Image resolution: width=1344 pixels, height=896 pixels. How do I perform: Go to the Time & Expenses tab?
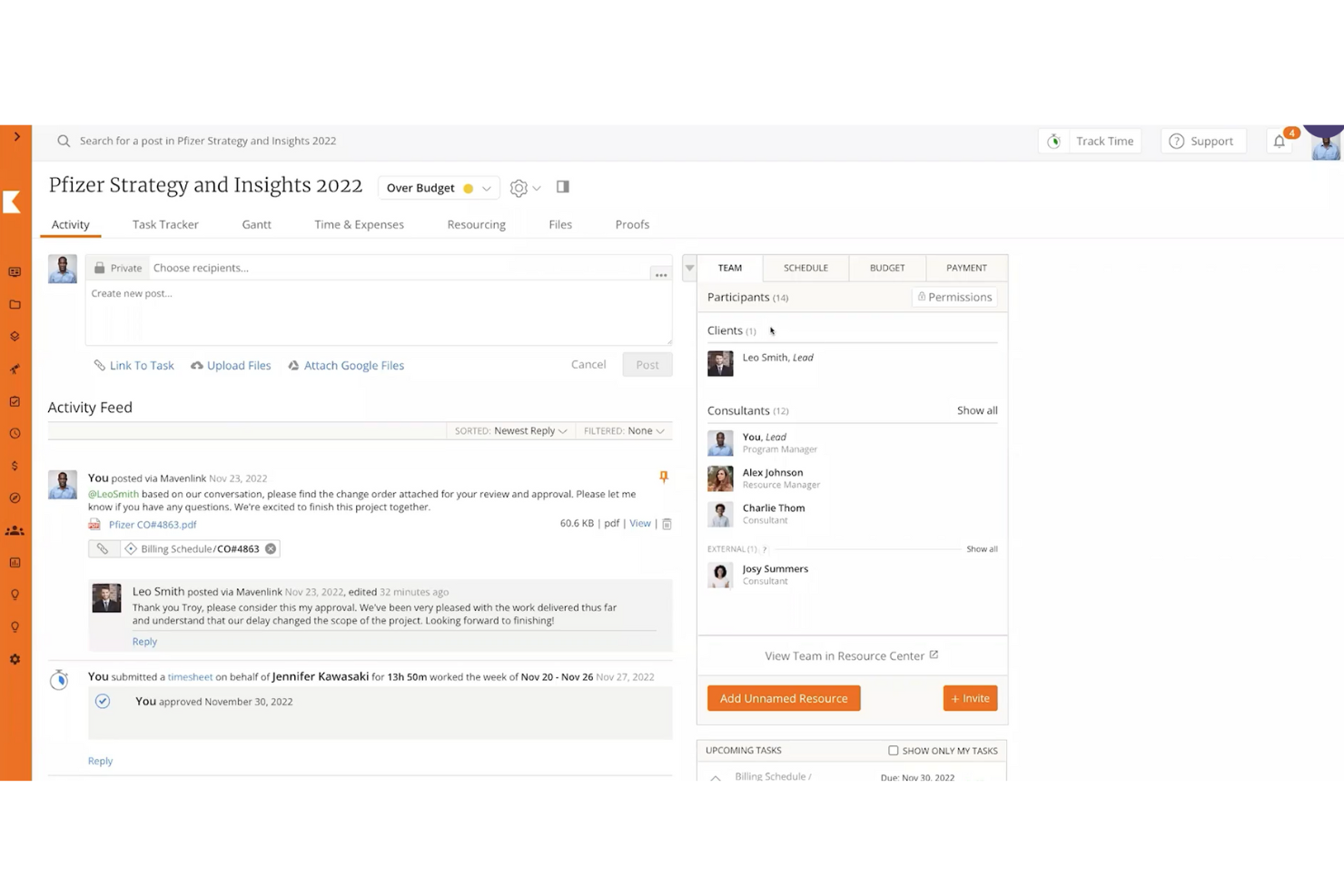click(360, 224)
